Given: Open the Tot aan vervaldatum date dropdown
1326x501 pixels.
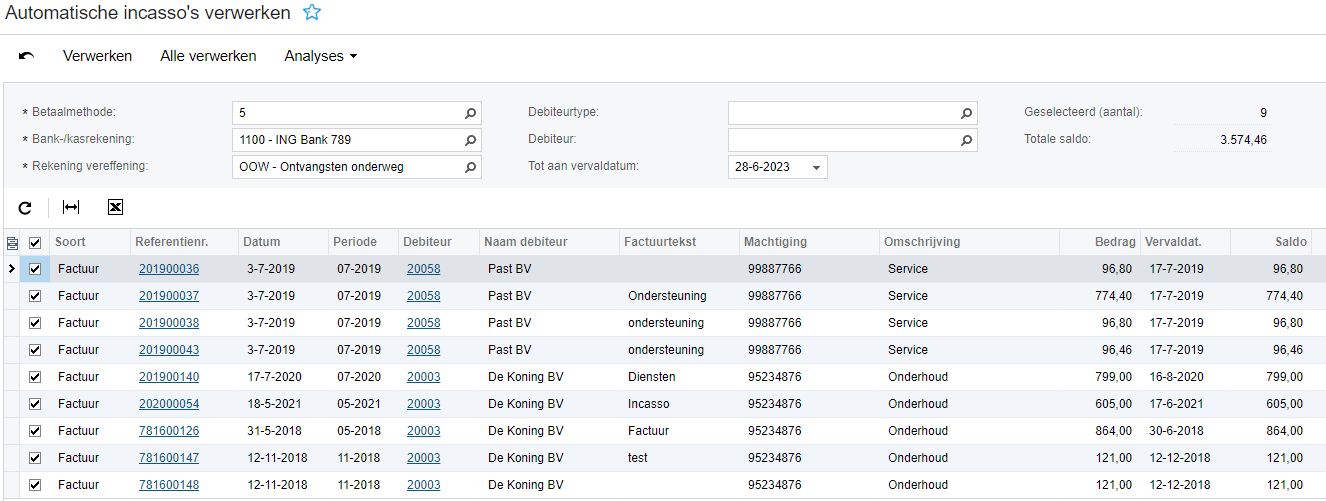Looking at the screenshot, I should click(x=817, y=167).
